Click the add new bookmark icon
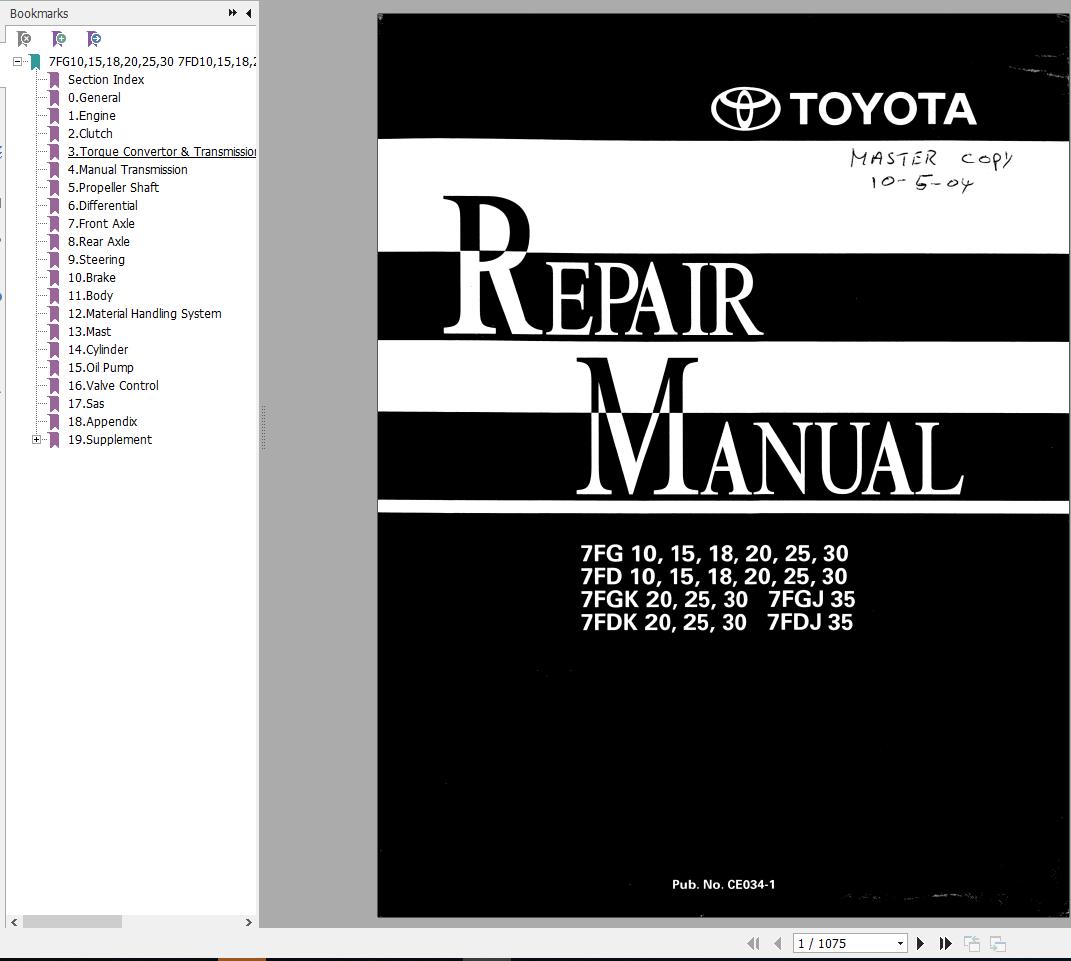 [x=59, y=39]
